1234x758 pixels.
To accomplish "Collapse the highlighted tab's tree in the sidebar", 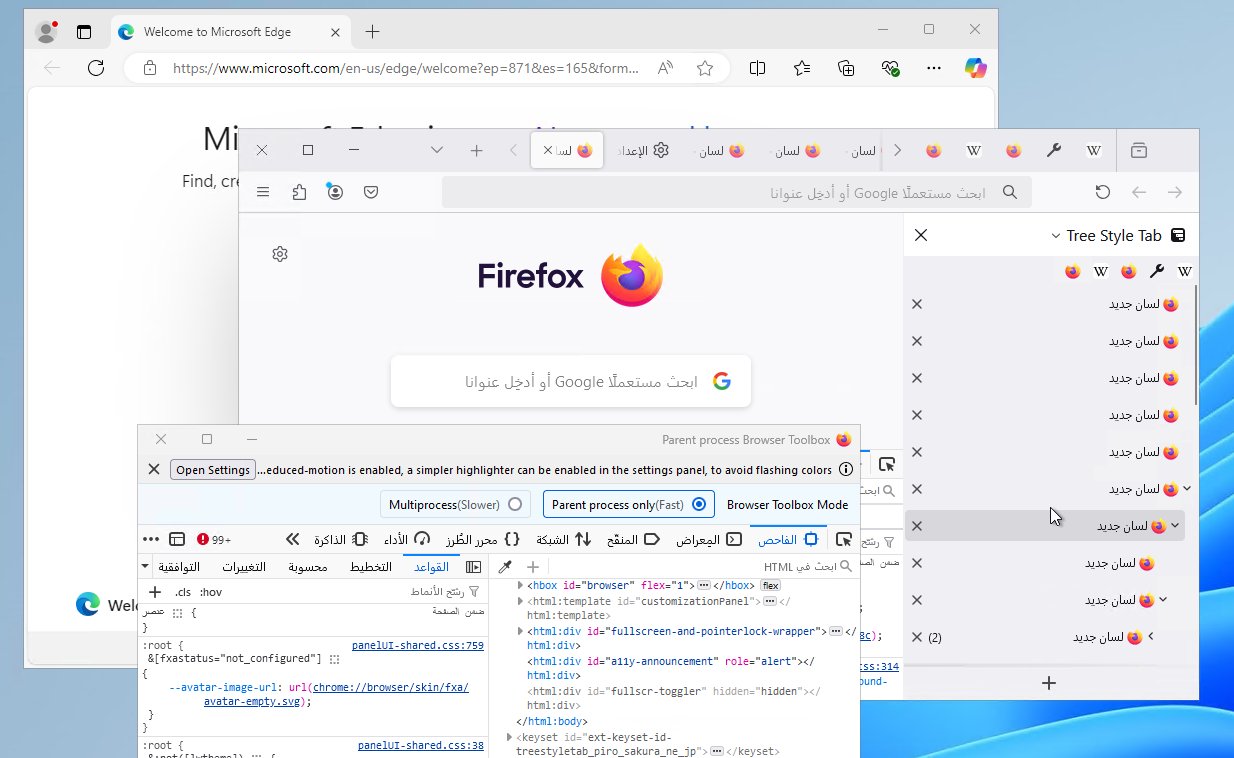I will 1175,525.
